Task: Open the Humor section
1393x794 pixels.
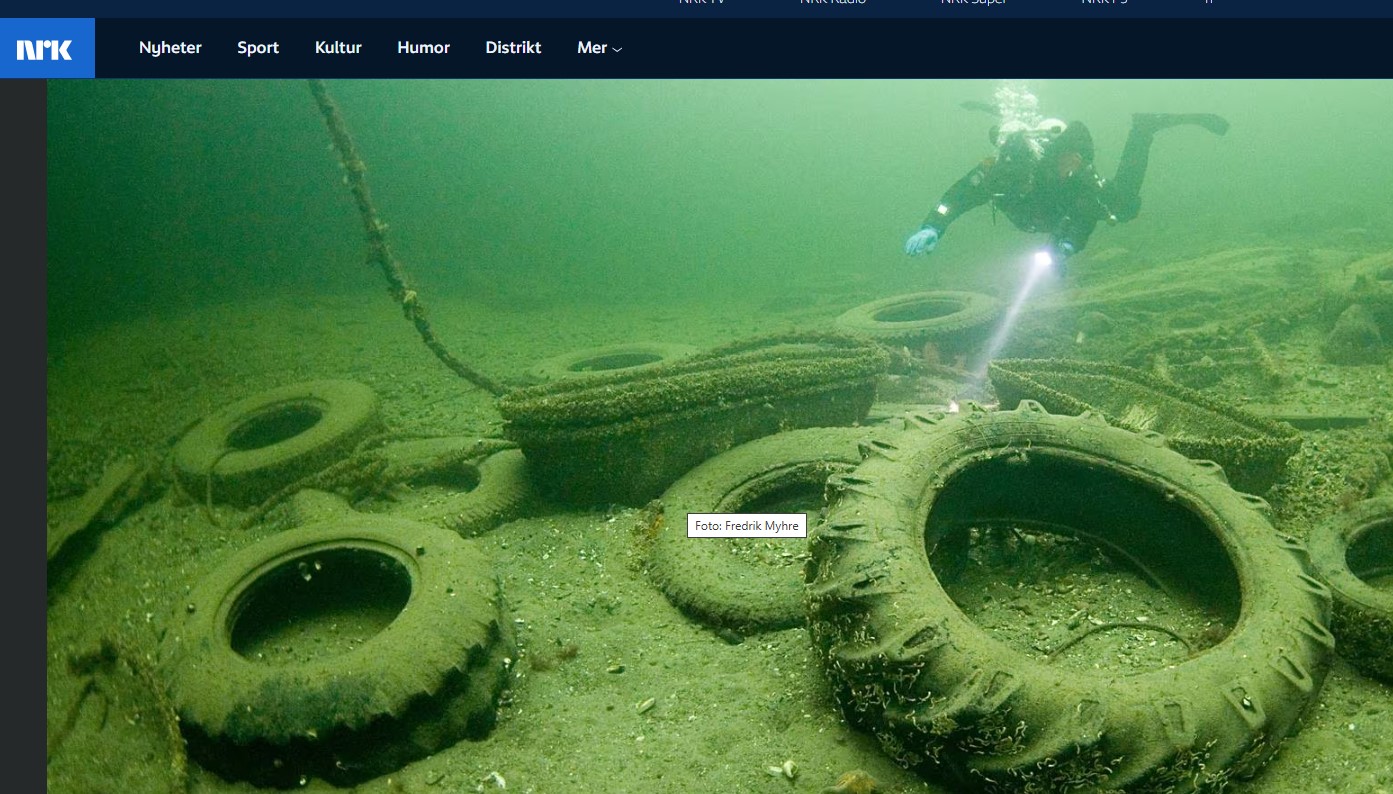Action: pos(423,48)
